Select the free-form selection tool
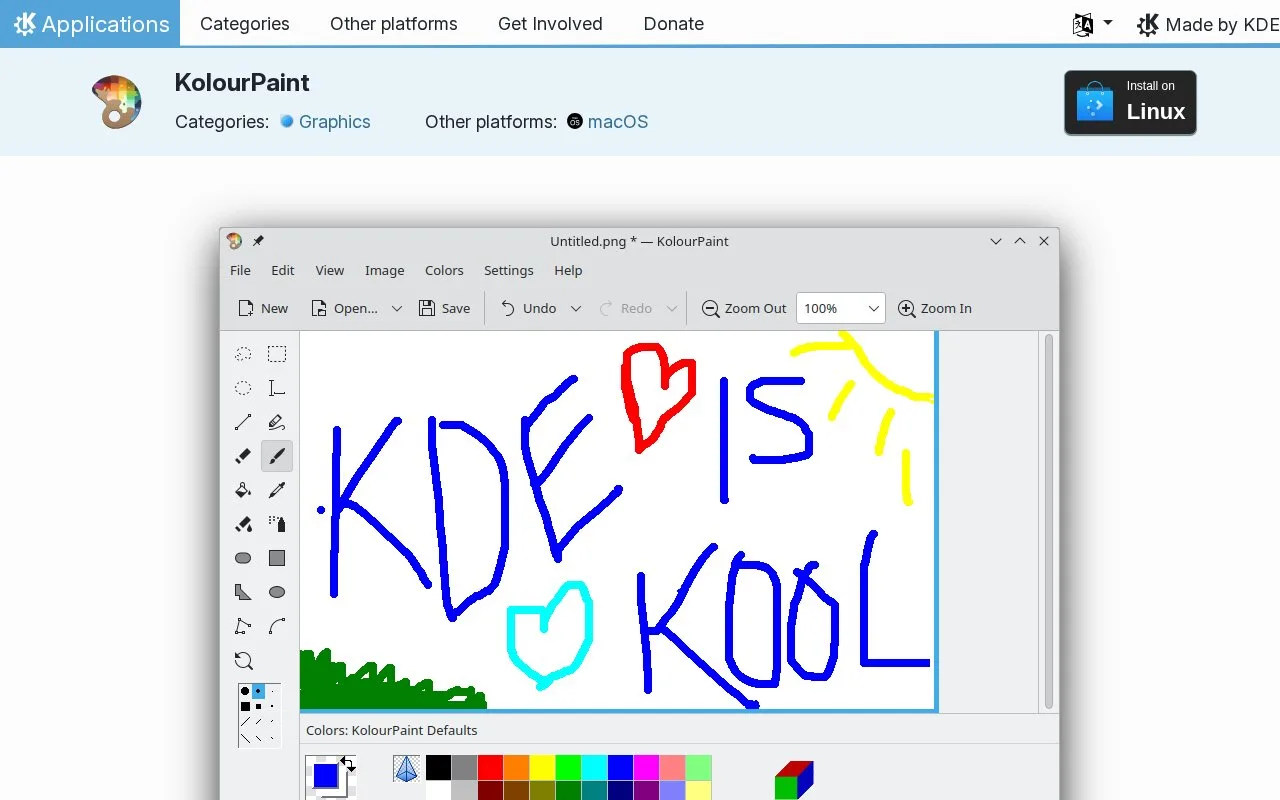This screenshot has width=1280, height=800. coord(243,354)
